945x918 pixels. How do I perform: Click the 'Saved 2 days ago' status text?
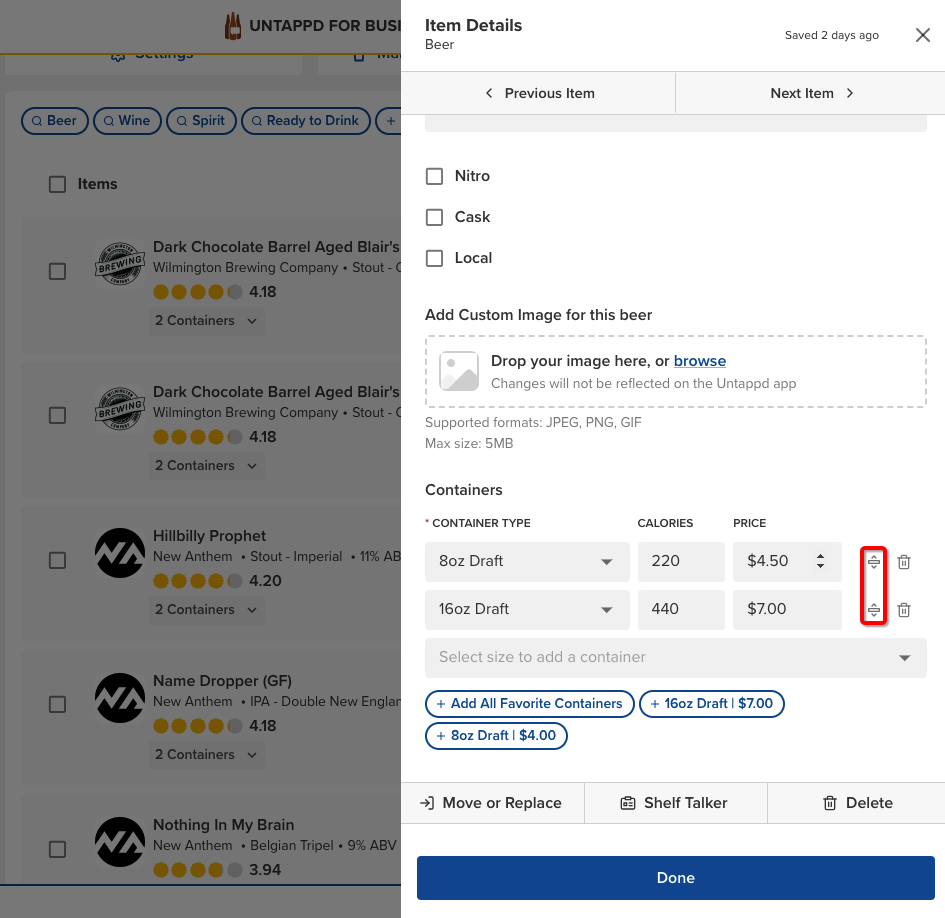point(832,35)
